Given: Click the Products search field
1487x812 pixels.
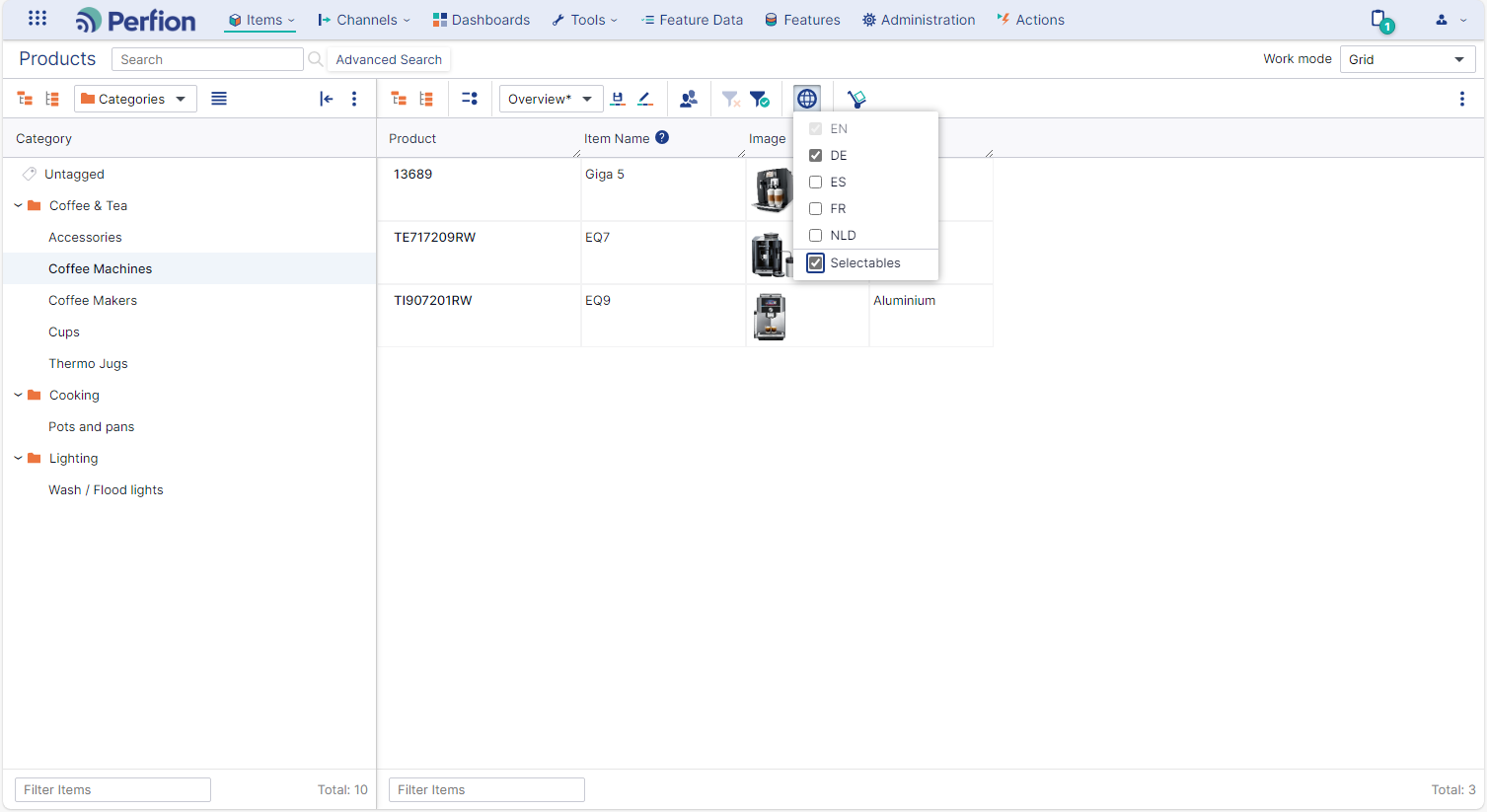Looking at the screenshot, I should click(x=207, y=59).
